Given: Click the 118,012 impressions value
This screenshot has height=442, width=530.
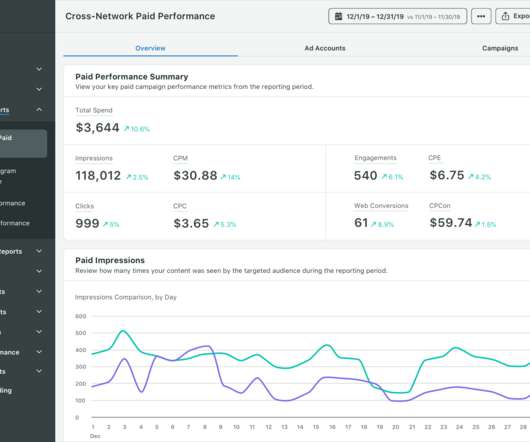Looking at the screenshot, I should 98,176.
